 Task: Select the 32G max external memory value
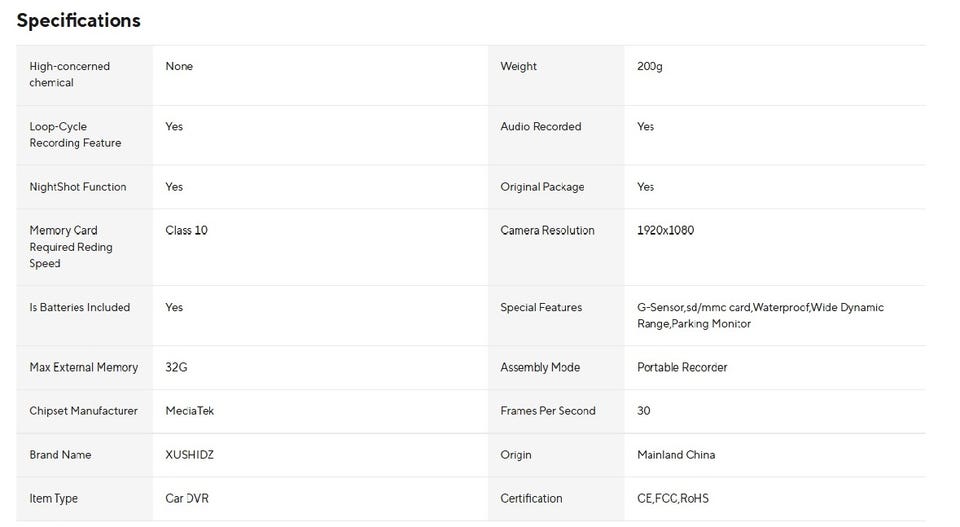176,367
